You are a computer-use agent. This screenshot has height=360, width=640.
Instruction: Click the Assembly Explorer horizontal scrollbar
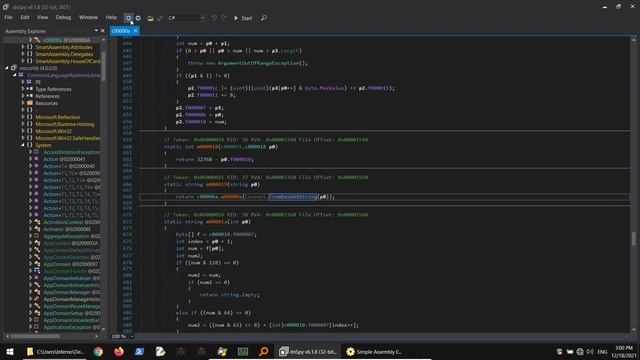(x=35, y=336)
